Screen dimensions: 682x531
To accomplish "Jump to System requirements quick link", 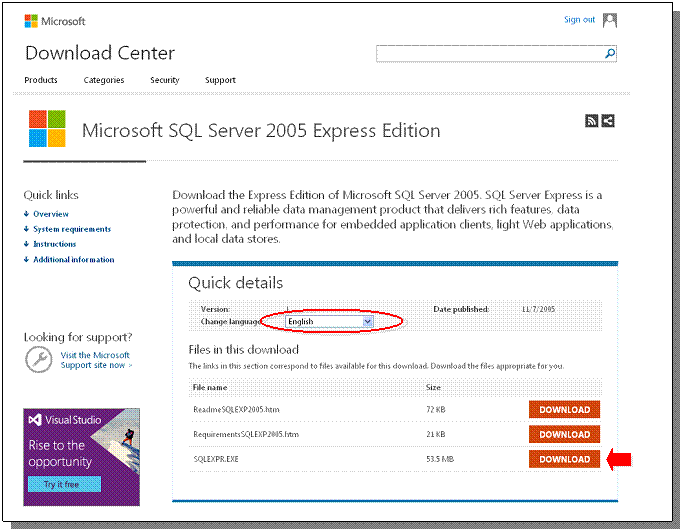I will click(x=72, y=229).
